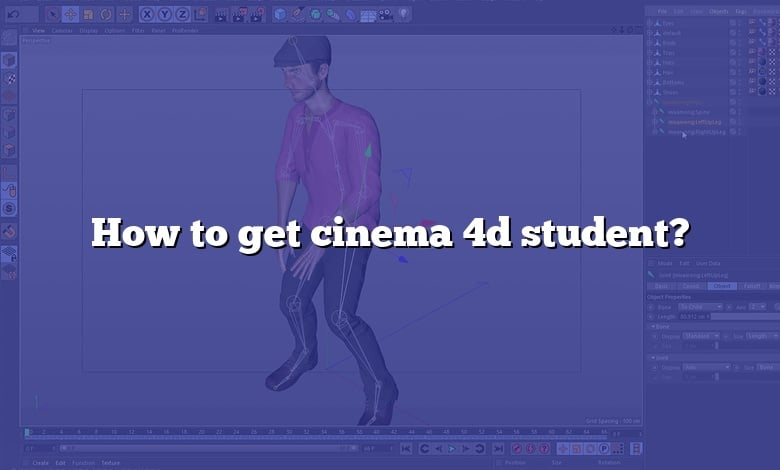Collapse the Bone section triangle
The height and width of the screenshot is (470, 780).
(x=653, y=327)
